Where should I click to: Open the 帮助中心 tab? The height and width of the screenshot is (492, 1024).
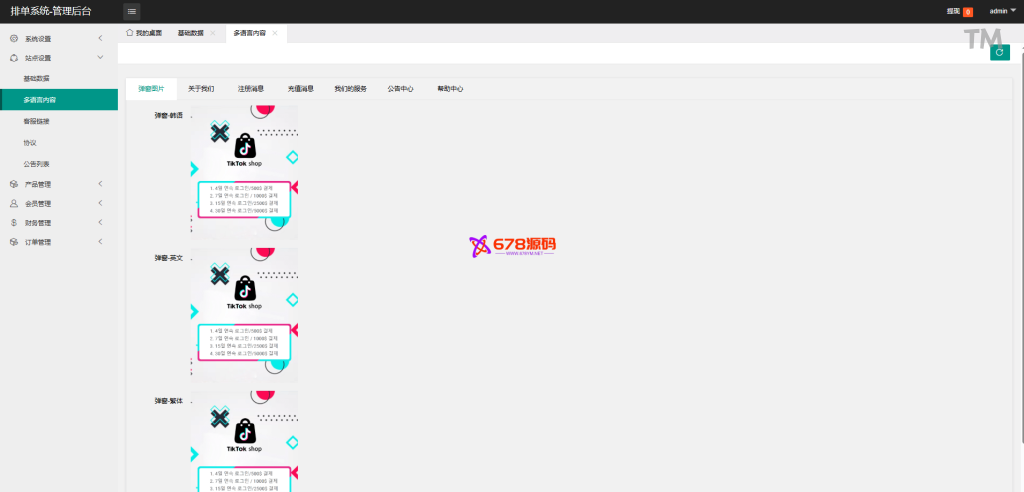click(450, 88)
